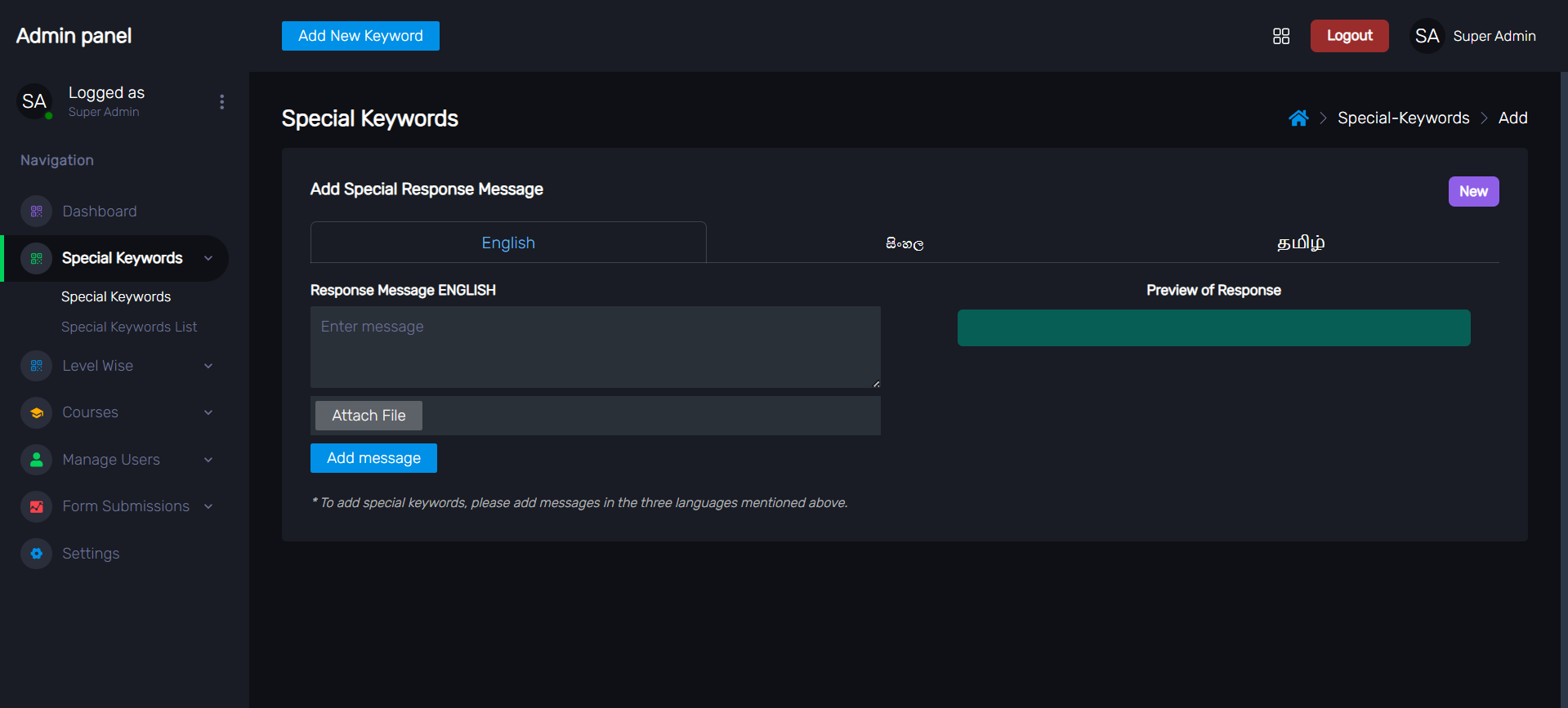Focus the Enter message text area
This screenshot has width=1568, height=708.
coord(595,347)
